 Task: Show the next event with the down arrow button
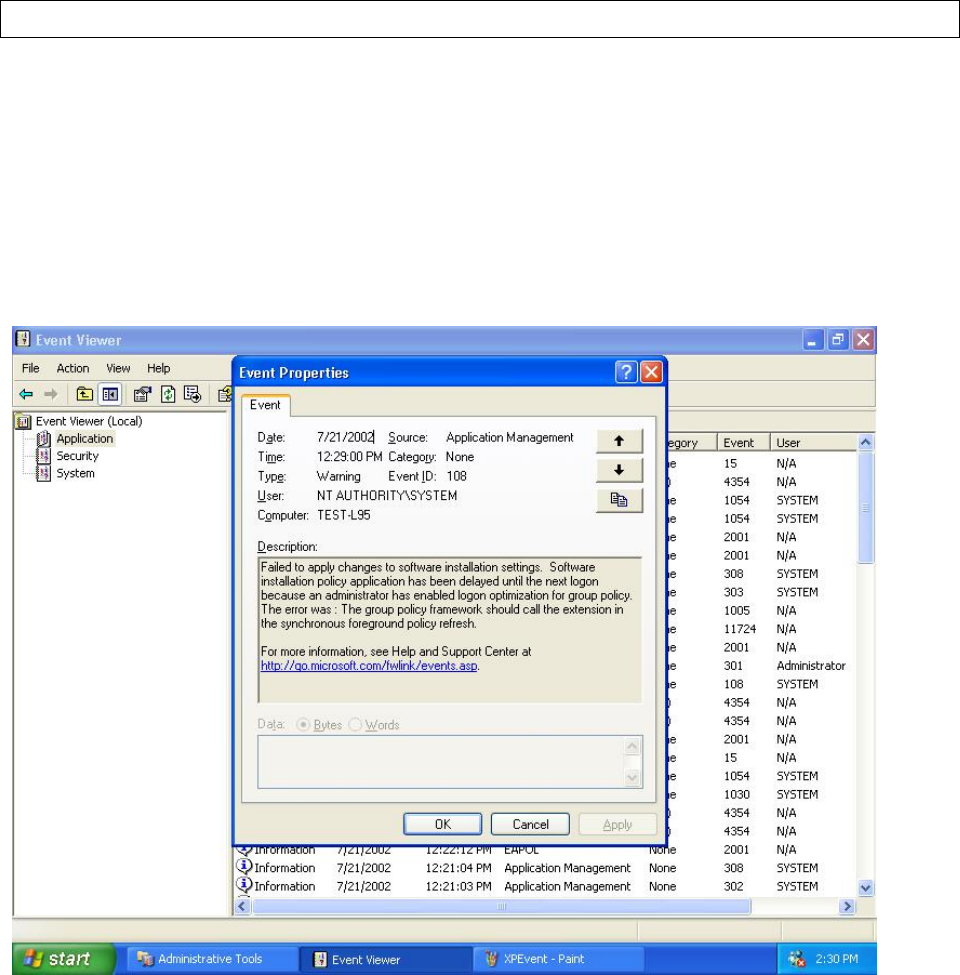619,470
